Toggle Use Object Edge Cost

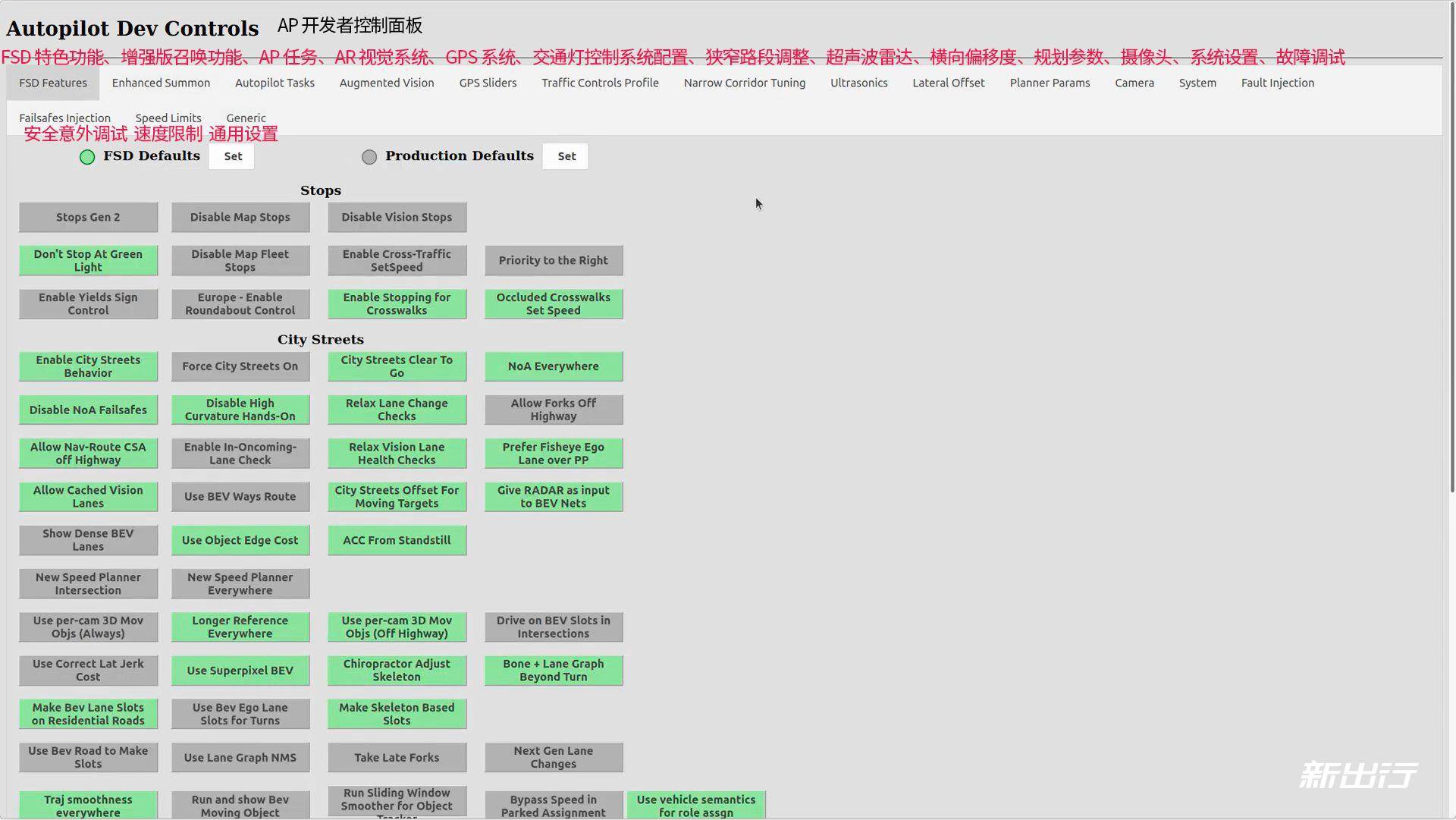240,540
